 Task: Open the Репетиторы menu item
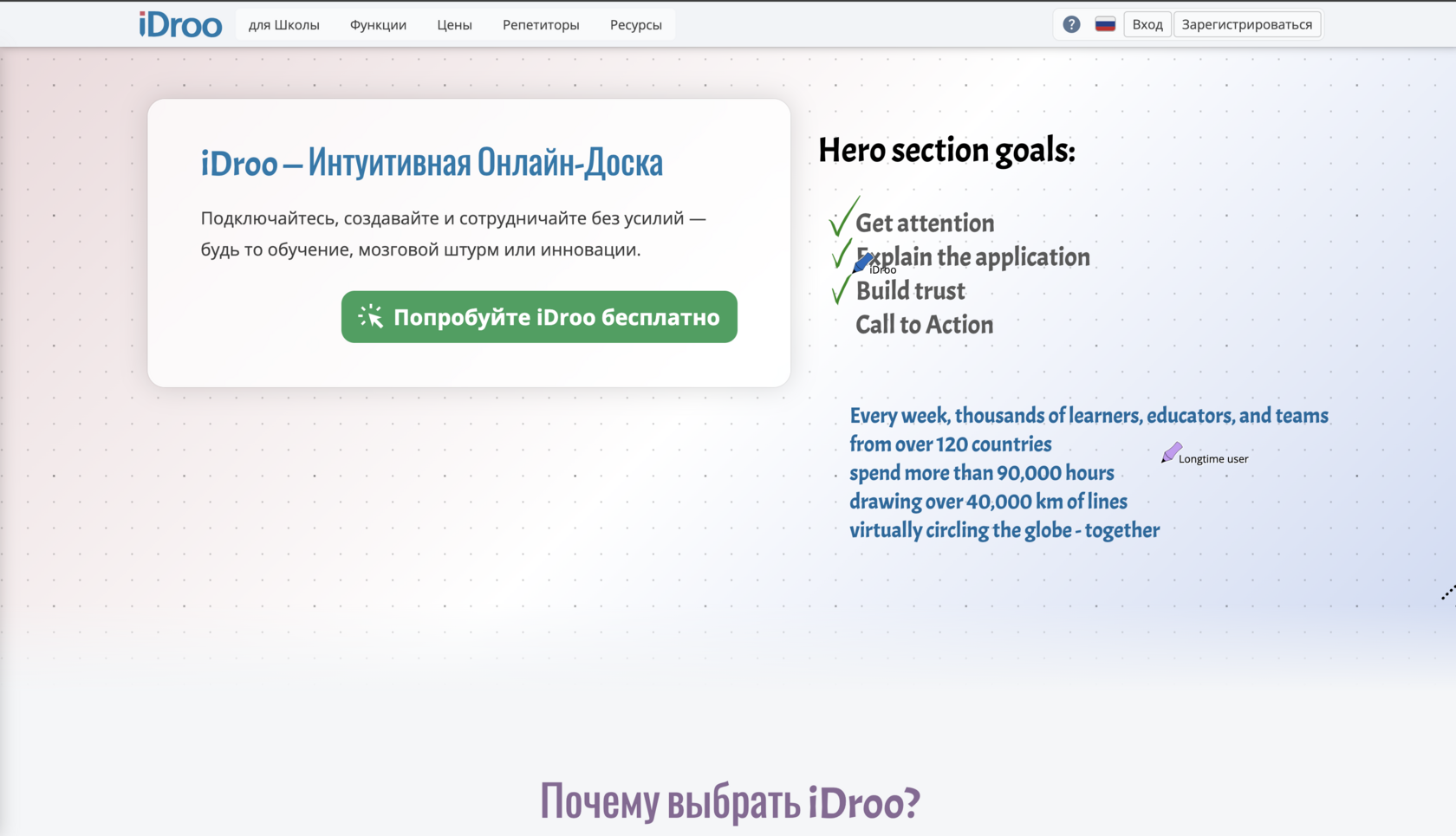point(541,25)
